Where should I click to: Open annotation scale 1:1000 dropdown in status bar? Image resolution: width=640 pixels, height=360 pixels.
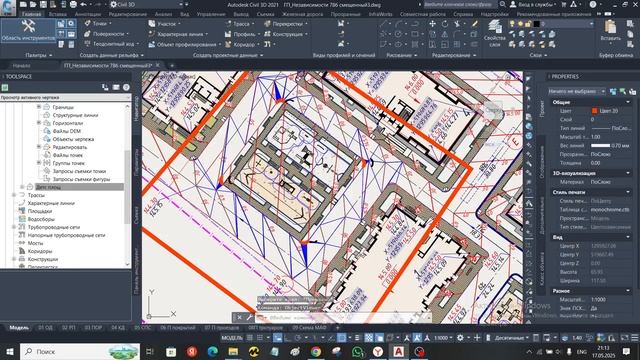coord(443,338)
